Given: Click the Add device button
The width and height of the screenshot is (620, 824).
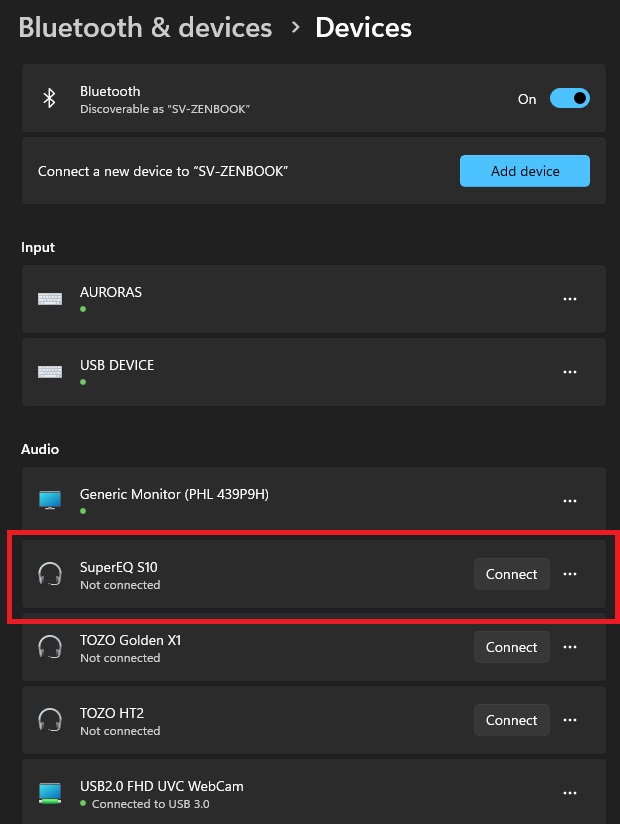Looking at the screenshot, I should [x=525, y=171].
